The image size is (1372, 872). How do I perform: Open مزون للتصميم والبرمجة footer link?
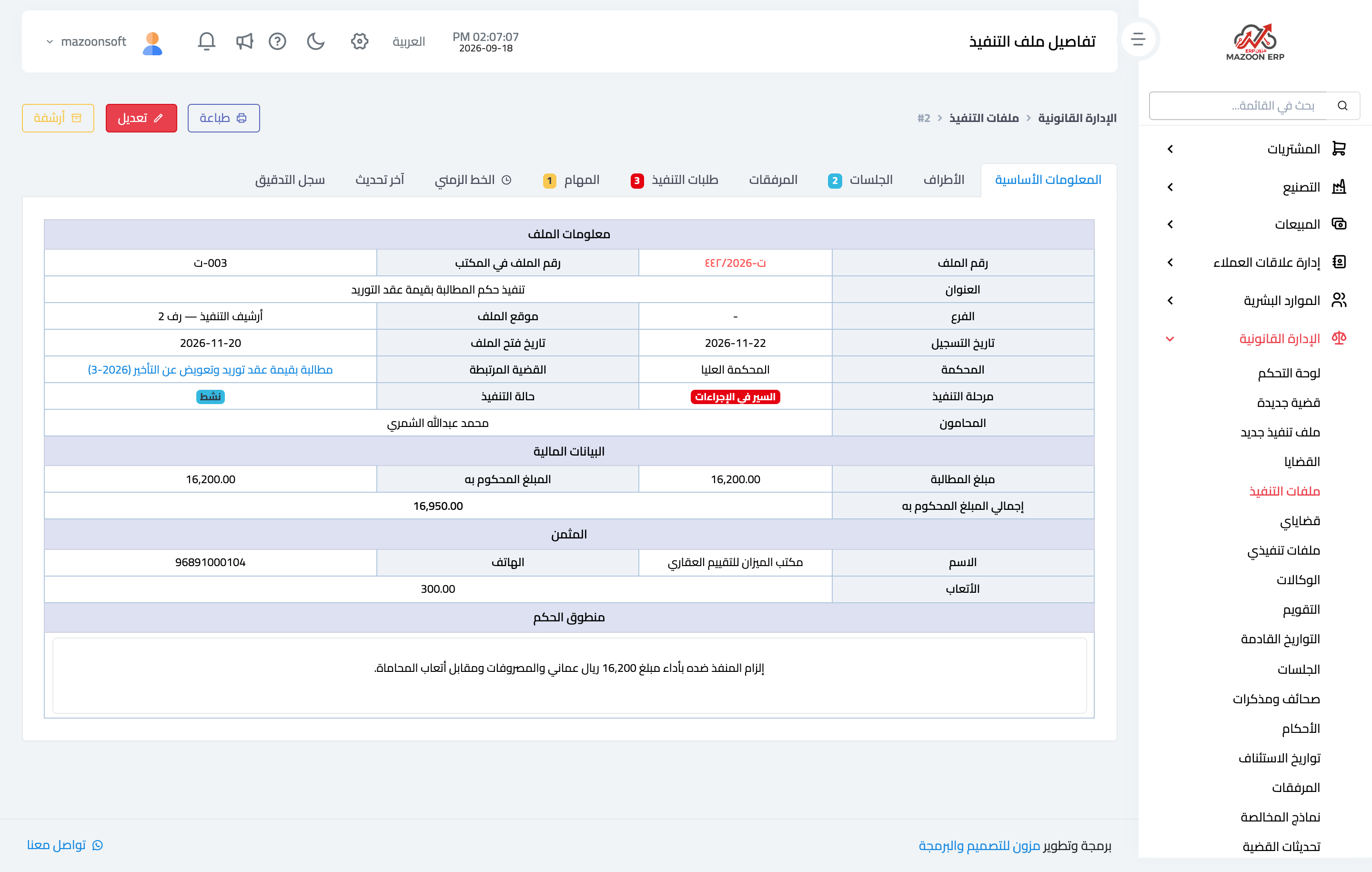(979, 846)
